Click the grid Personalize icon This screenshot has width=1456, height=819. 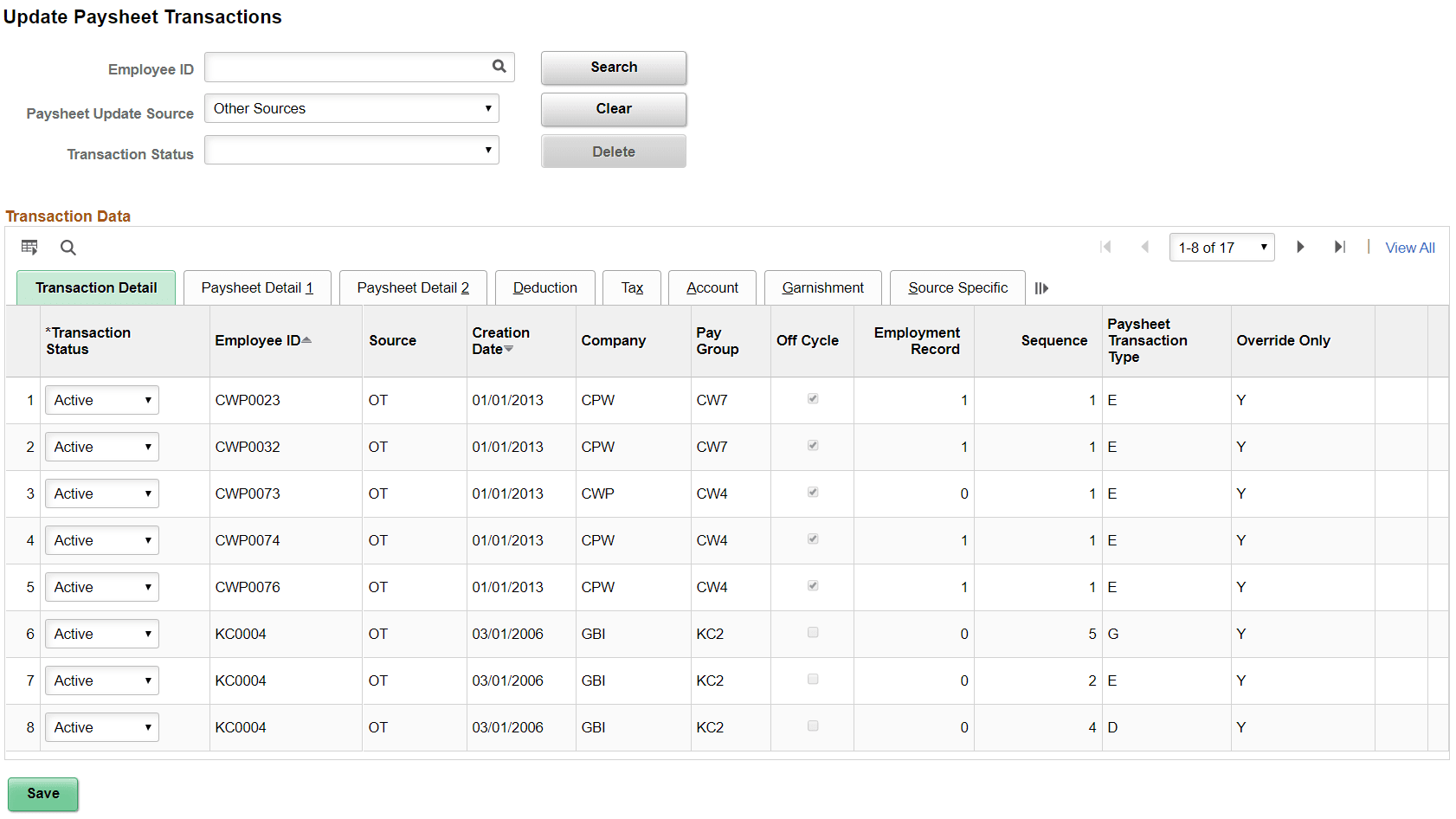pos(29,248)
